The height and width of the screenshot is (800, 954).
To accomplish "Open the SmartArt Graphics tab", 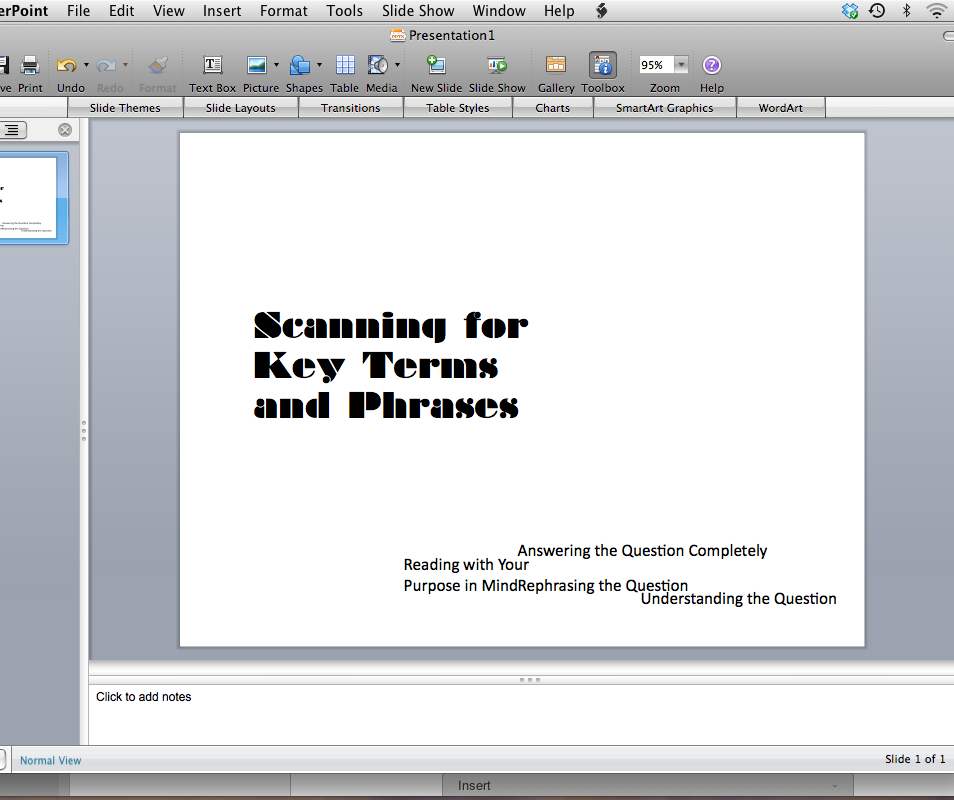I will 664,108.
